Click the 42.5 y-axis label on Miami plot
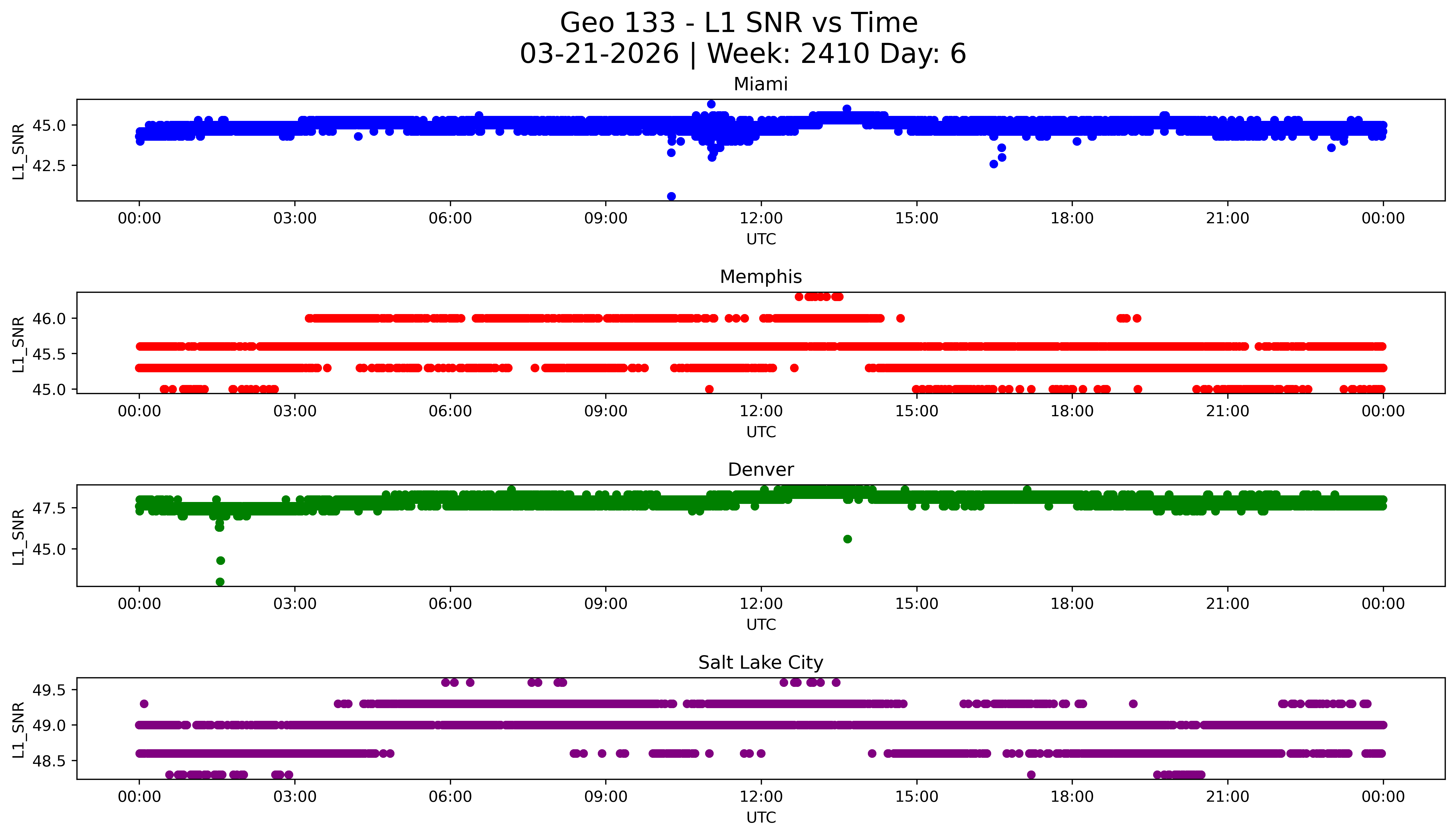The image size is (1456, 837). click(x=49, y=166)
